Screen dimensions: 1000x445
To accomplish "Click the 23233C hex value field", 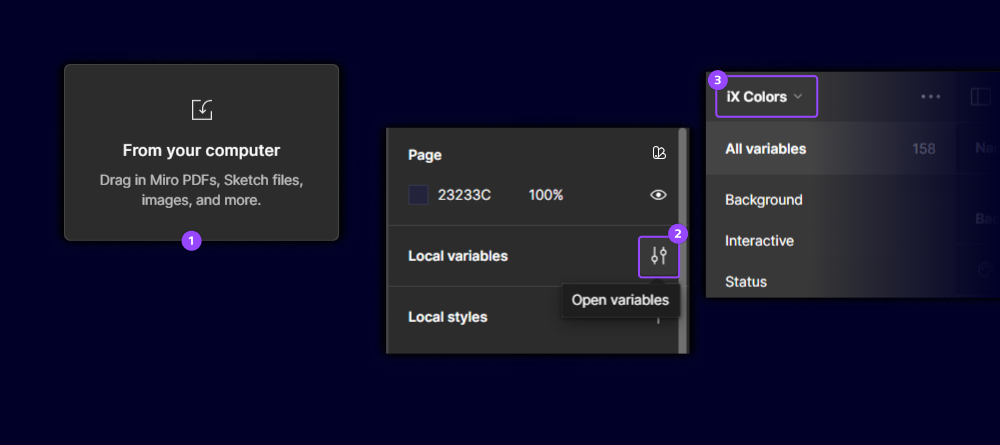I will (x=464, y=195).
